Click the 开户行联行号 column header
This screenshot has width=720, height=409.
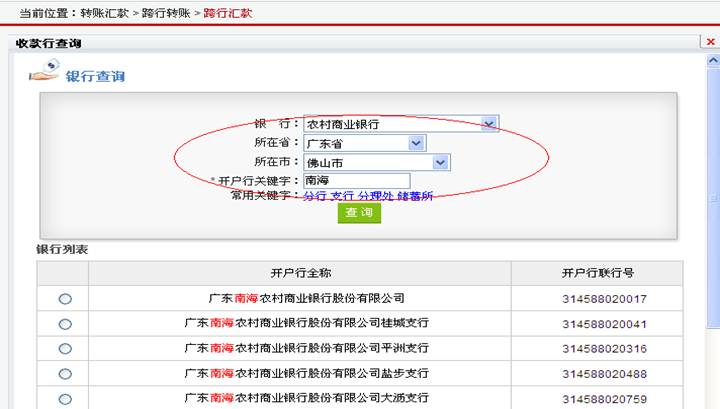click(x=597, y=273)
